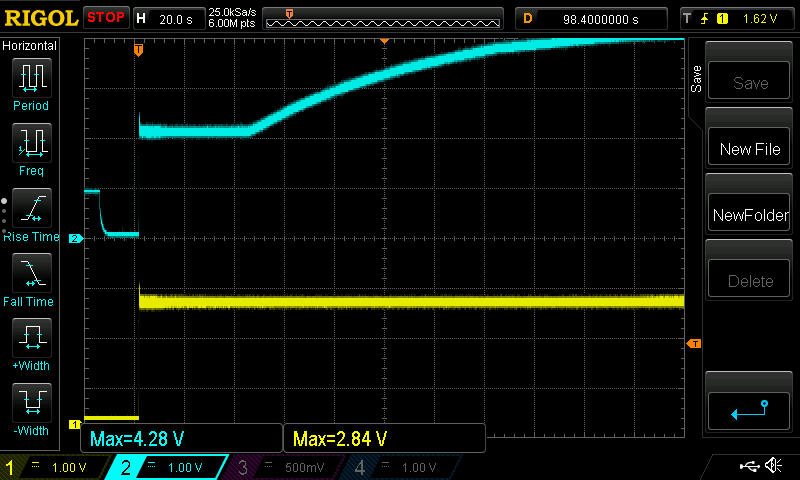800x480 pixels.
Task: Click the RIGOL logo
Action: (41, 18)
